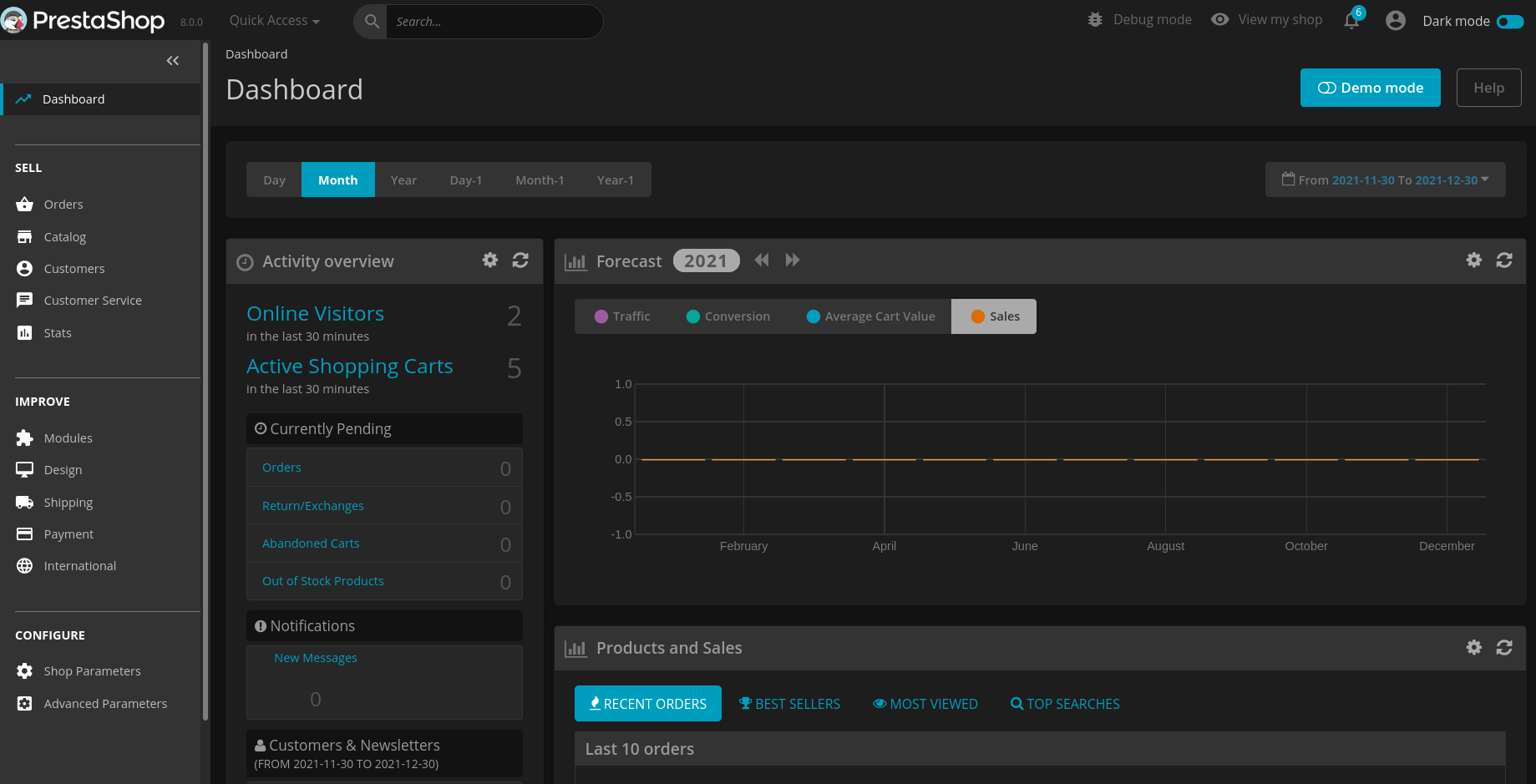Image resolution: width=1536 pixels, height=784 pixels.
Task: Go to the next forecast year
Action: tap(793, 260)
